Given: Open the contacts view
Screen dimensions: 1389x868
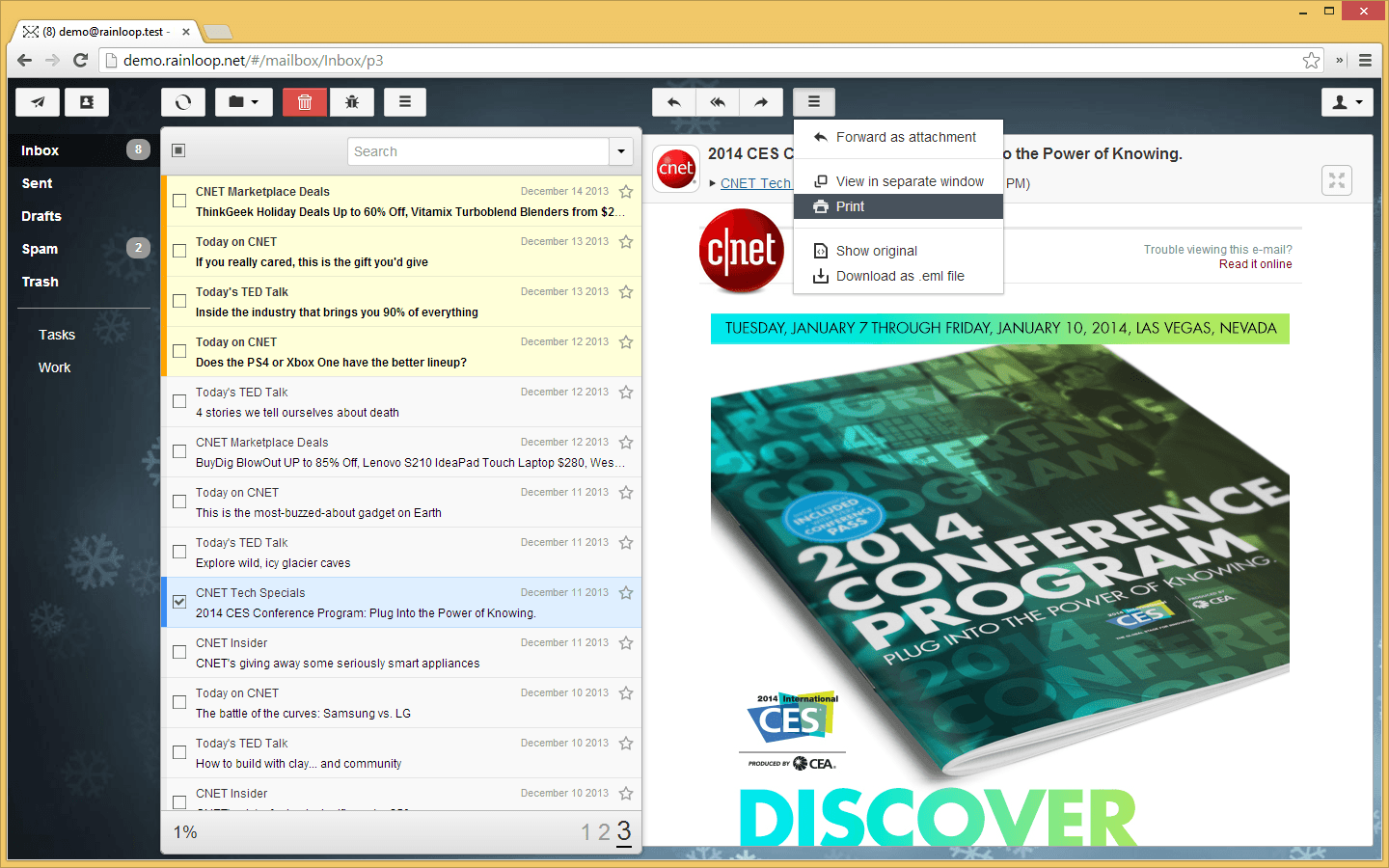Looking at the screenshot, I should click(86, 101).
